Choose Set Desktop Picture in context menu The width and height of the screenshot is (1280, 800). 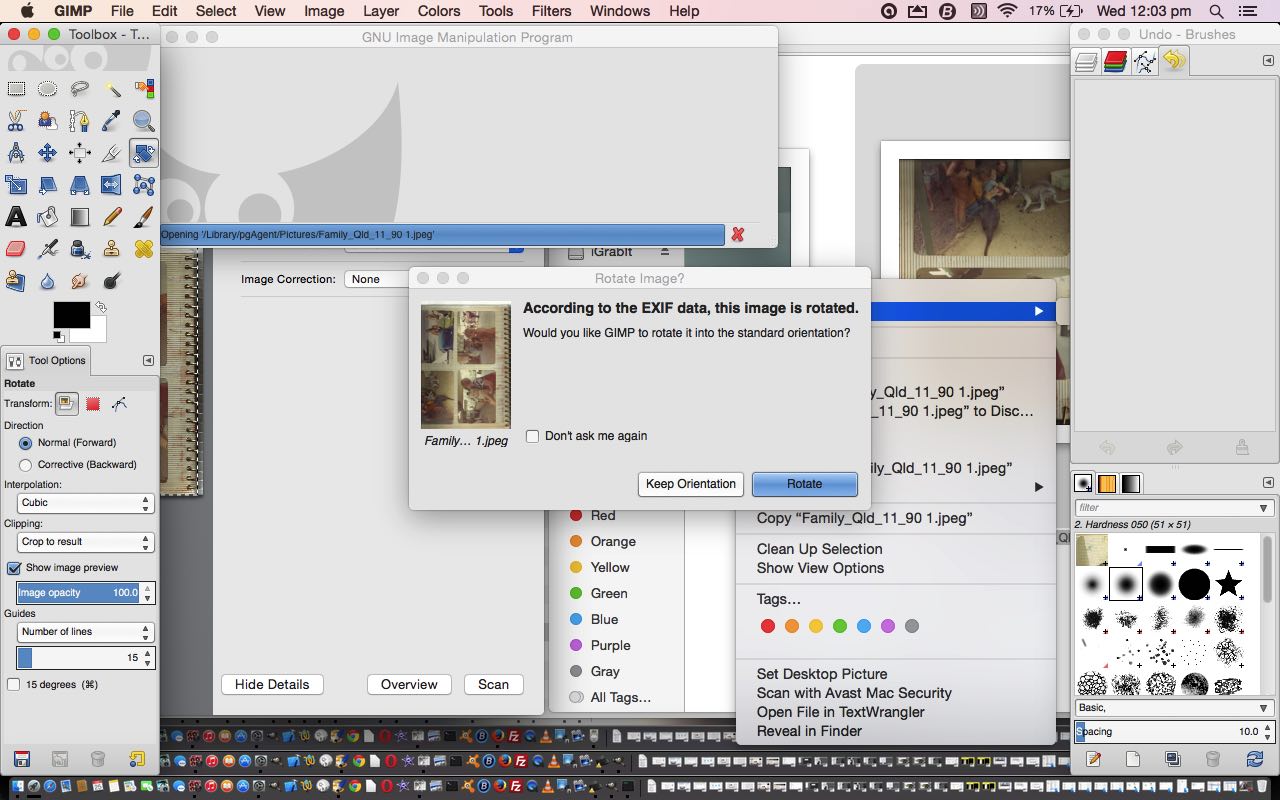tap(822, 674)
